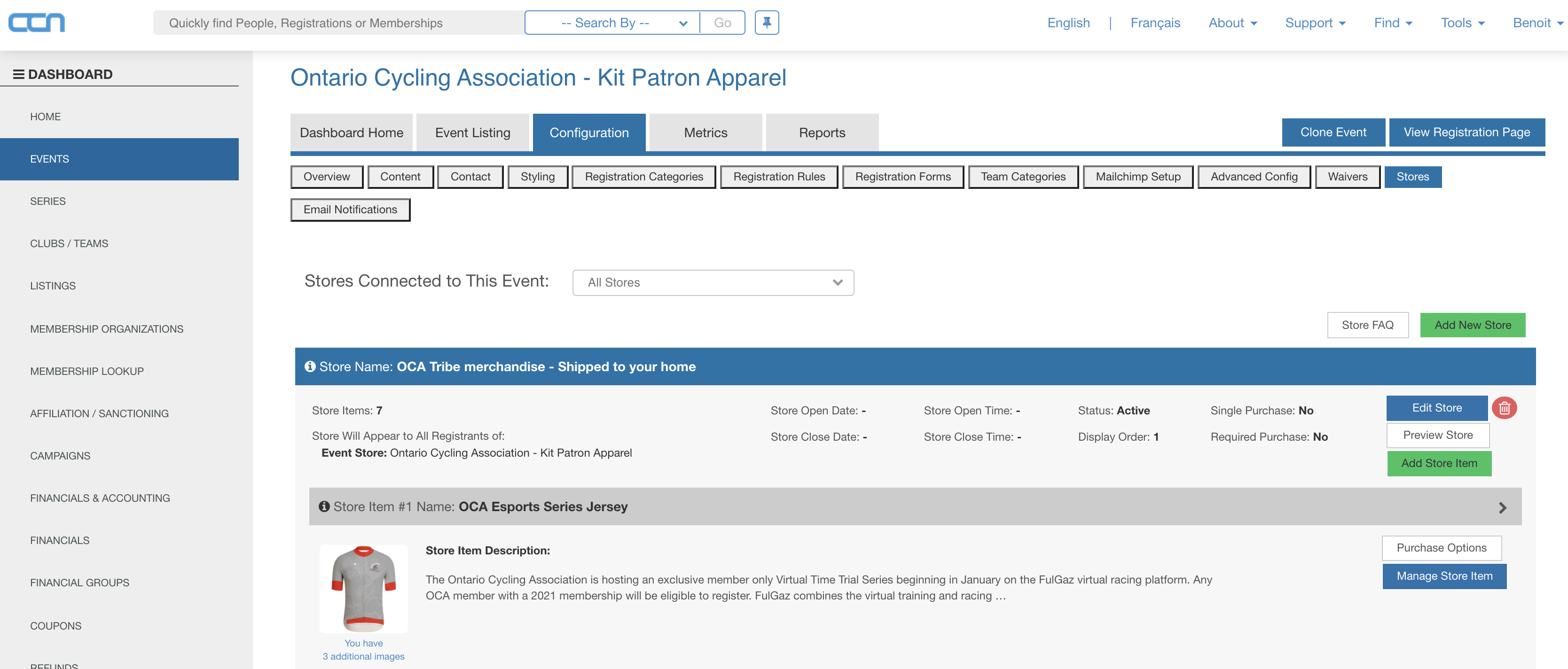1568x669 pixels.
Task: Switch language to Français
Action: pos(1155,23)
